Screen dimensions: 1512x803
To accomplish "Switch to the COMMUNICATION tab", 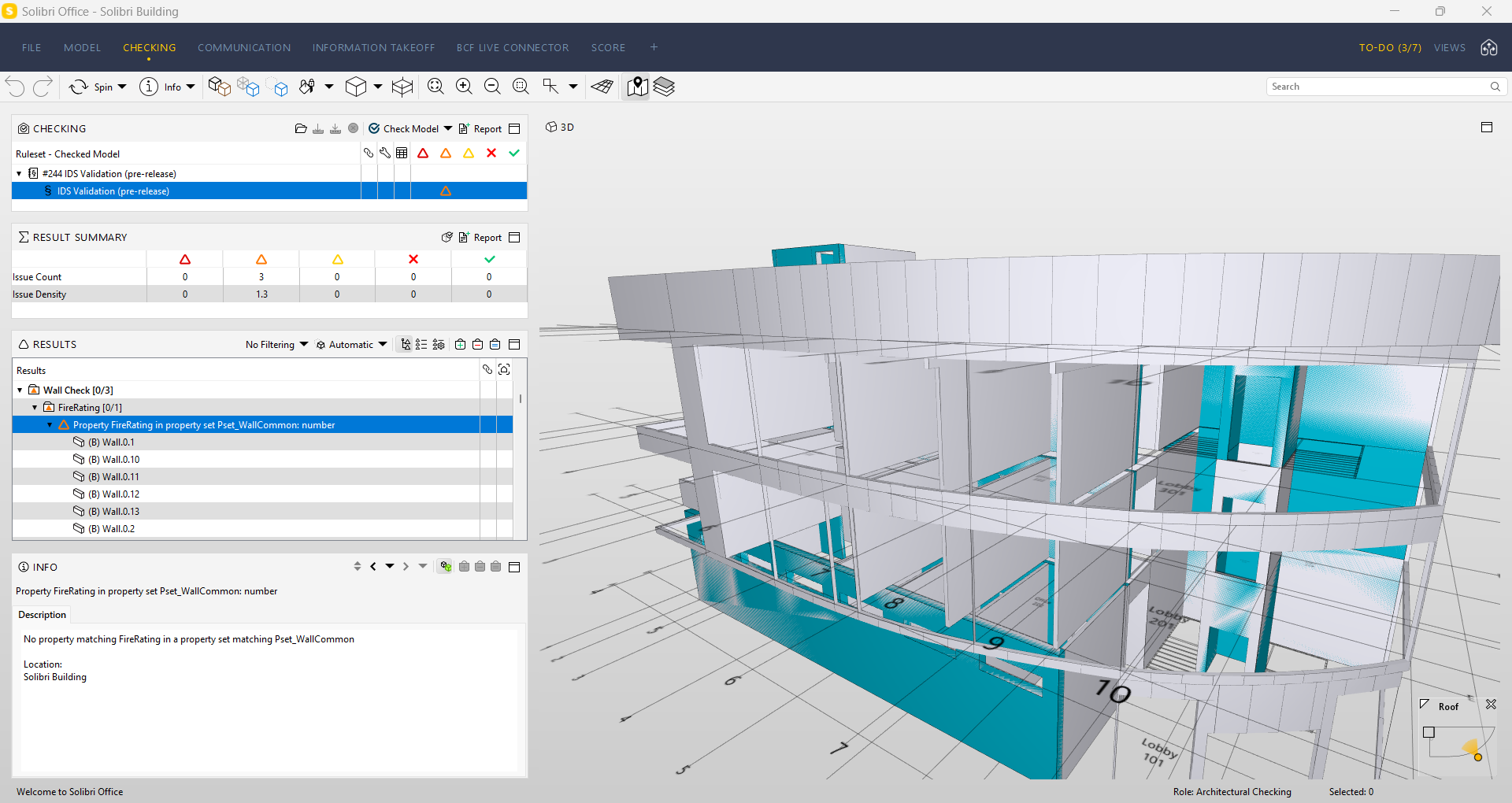I will pyautogui.click(x=244, y=48).
